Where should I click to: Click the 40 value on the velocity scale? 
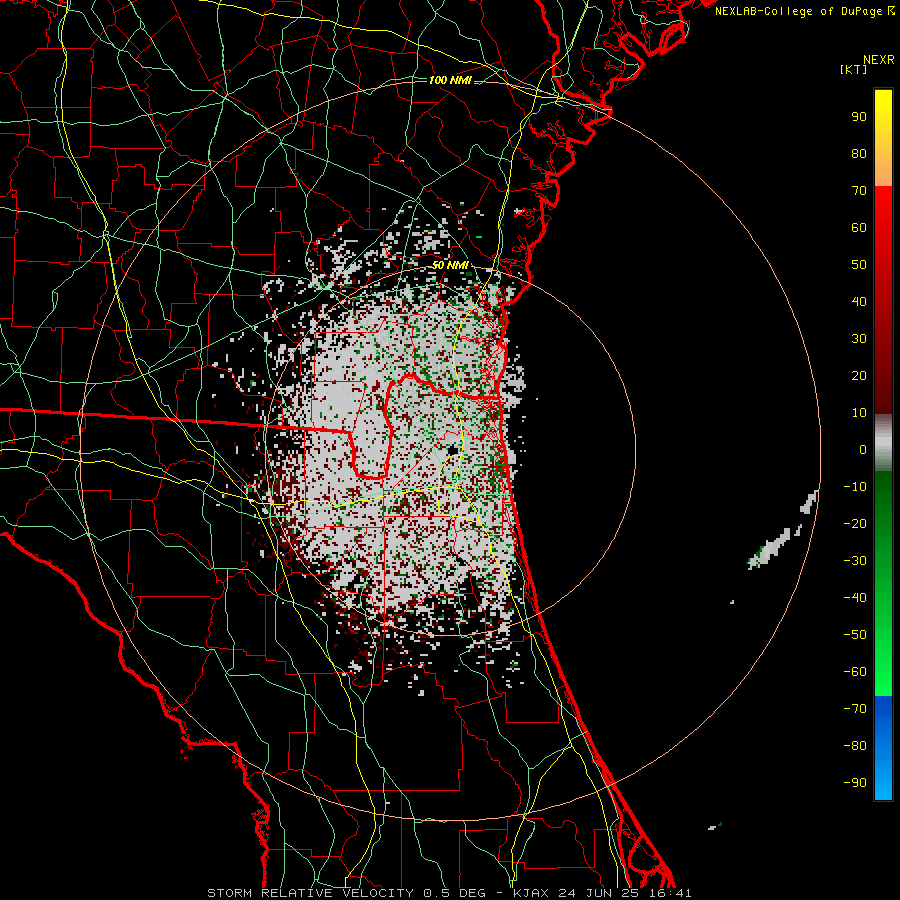[859, 301]
